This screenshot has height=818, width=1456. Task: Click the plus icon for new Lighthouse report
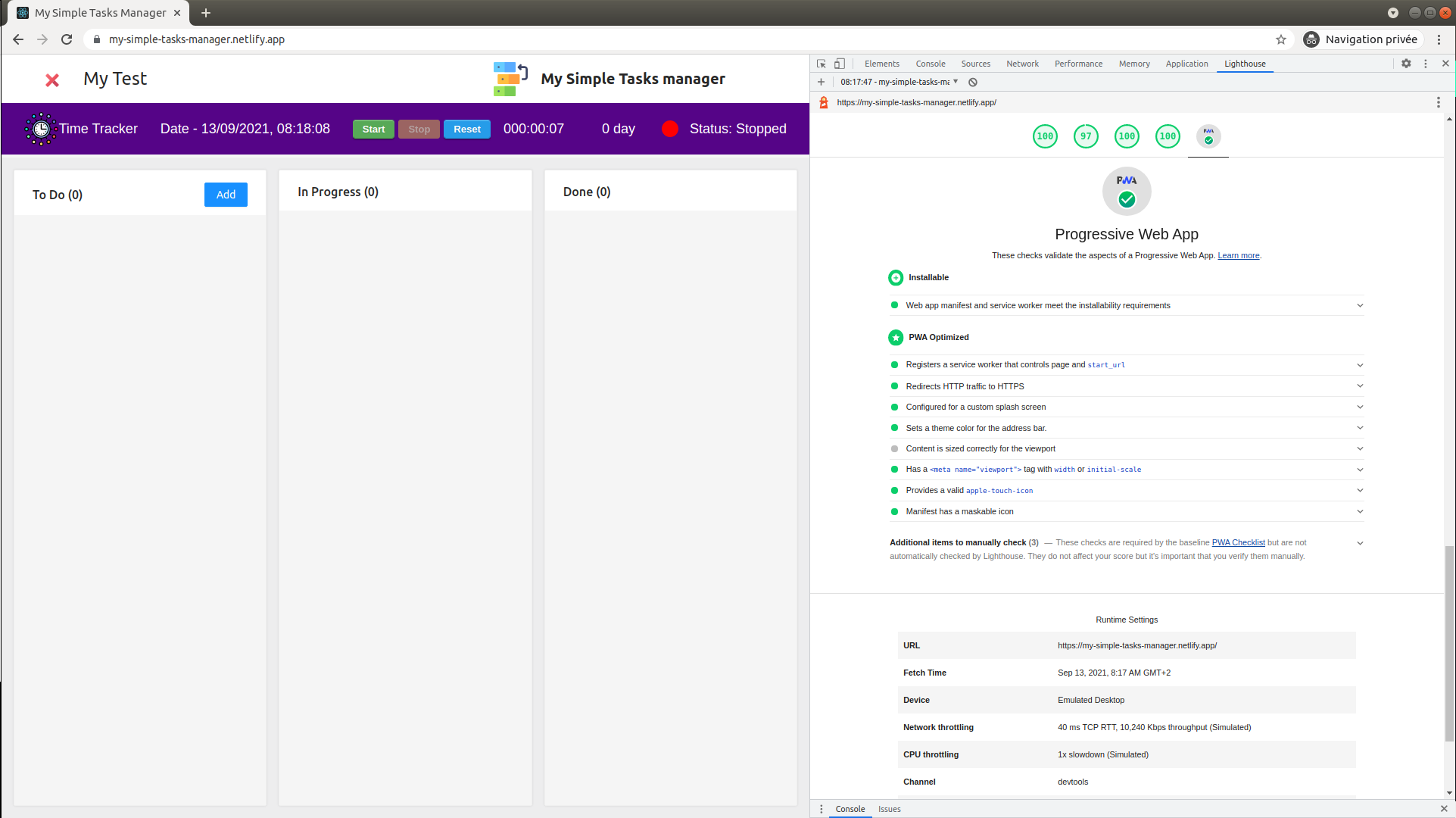822,82
